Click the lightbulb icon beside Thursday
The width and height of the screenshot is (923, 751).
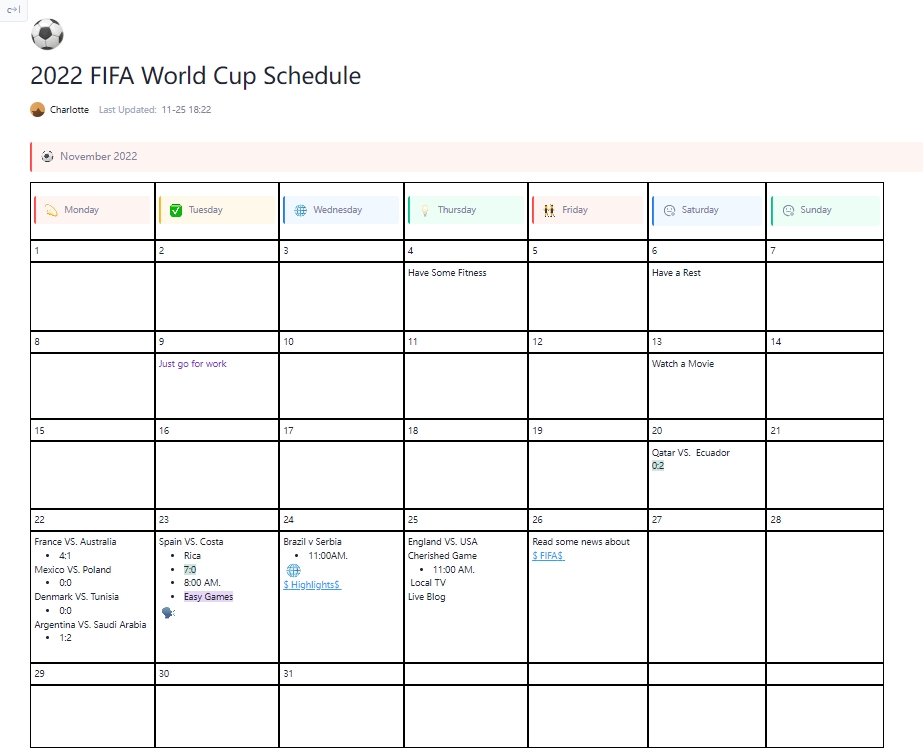point(425,210)
